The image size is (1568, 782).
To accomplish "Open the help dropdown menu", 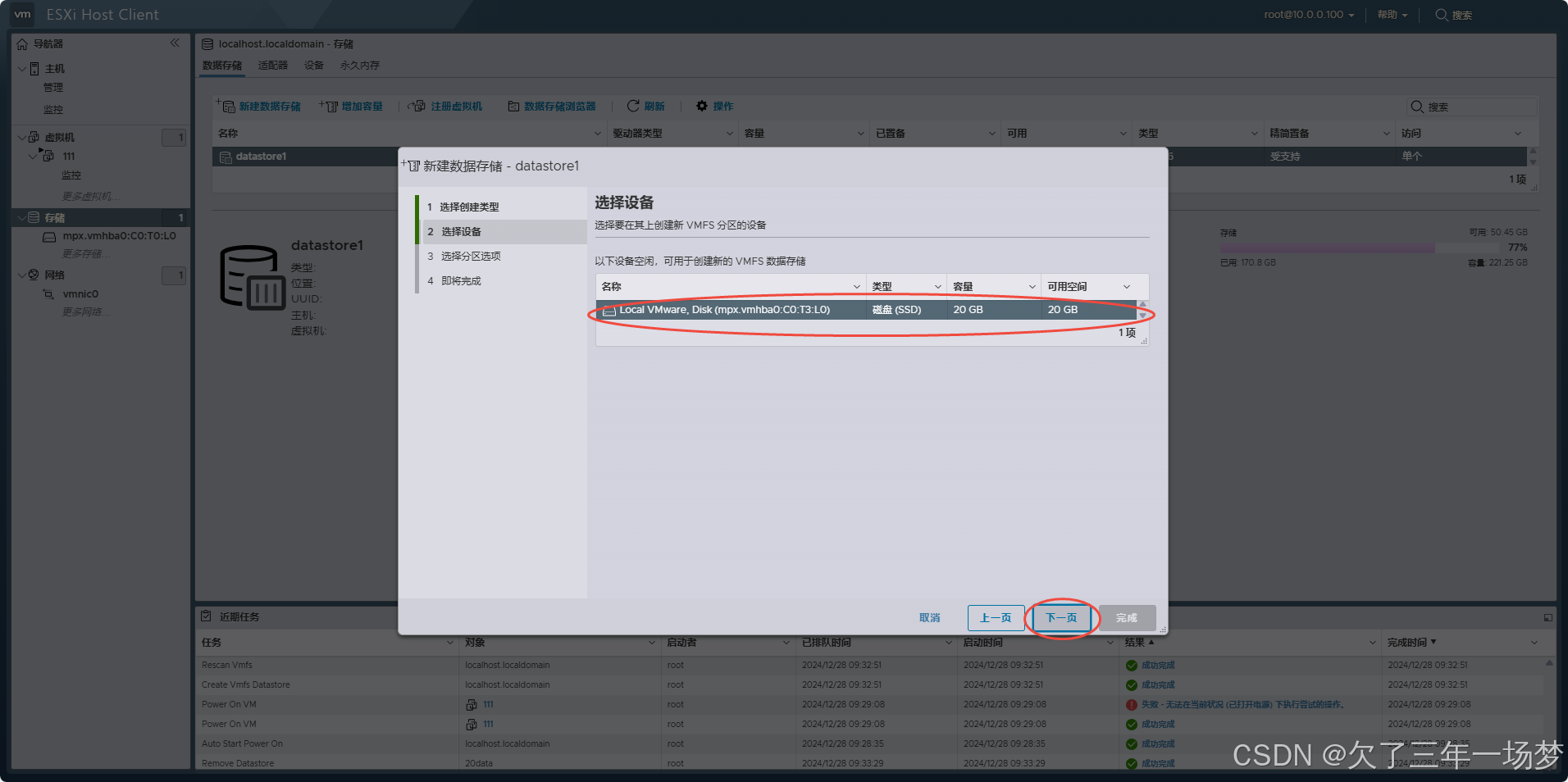I will point(1393,15).
